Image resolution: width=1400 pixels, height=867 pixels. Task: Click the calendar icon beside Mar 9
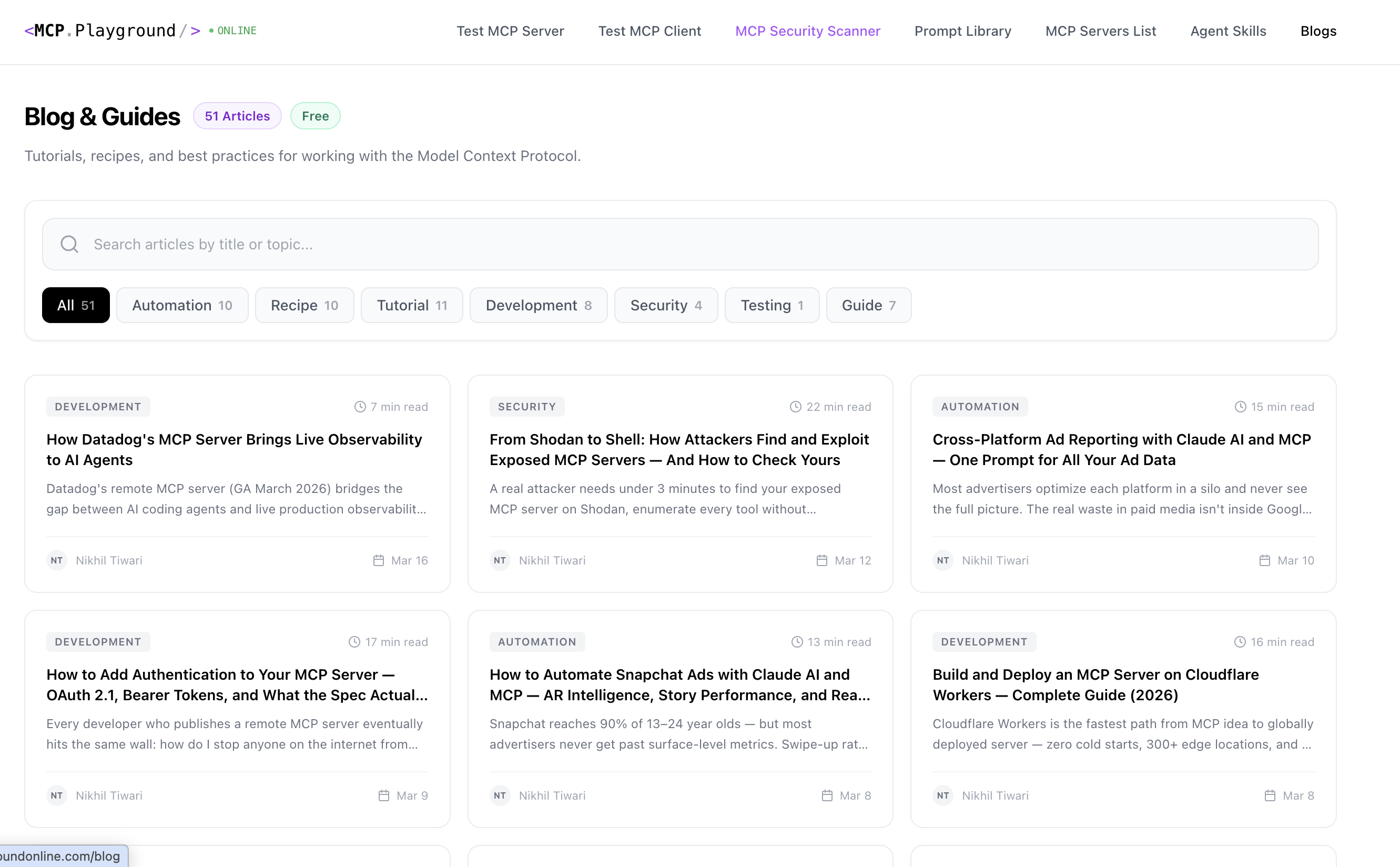coord(383,795)
